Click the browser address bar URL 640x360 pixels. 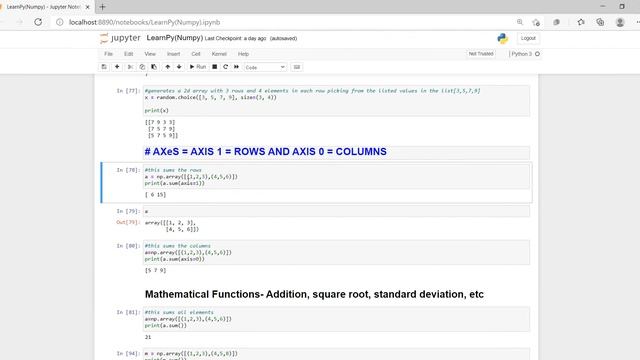coord(144,22)
